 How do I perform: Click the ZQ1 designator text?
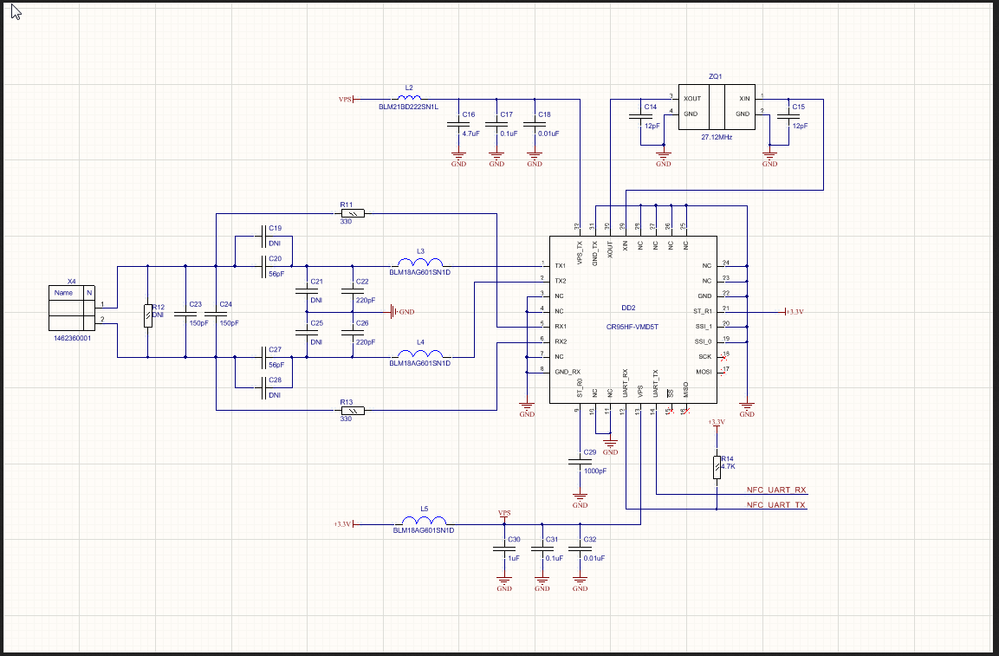pyautogui.click(x=715, y=77)
